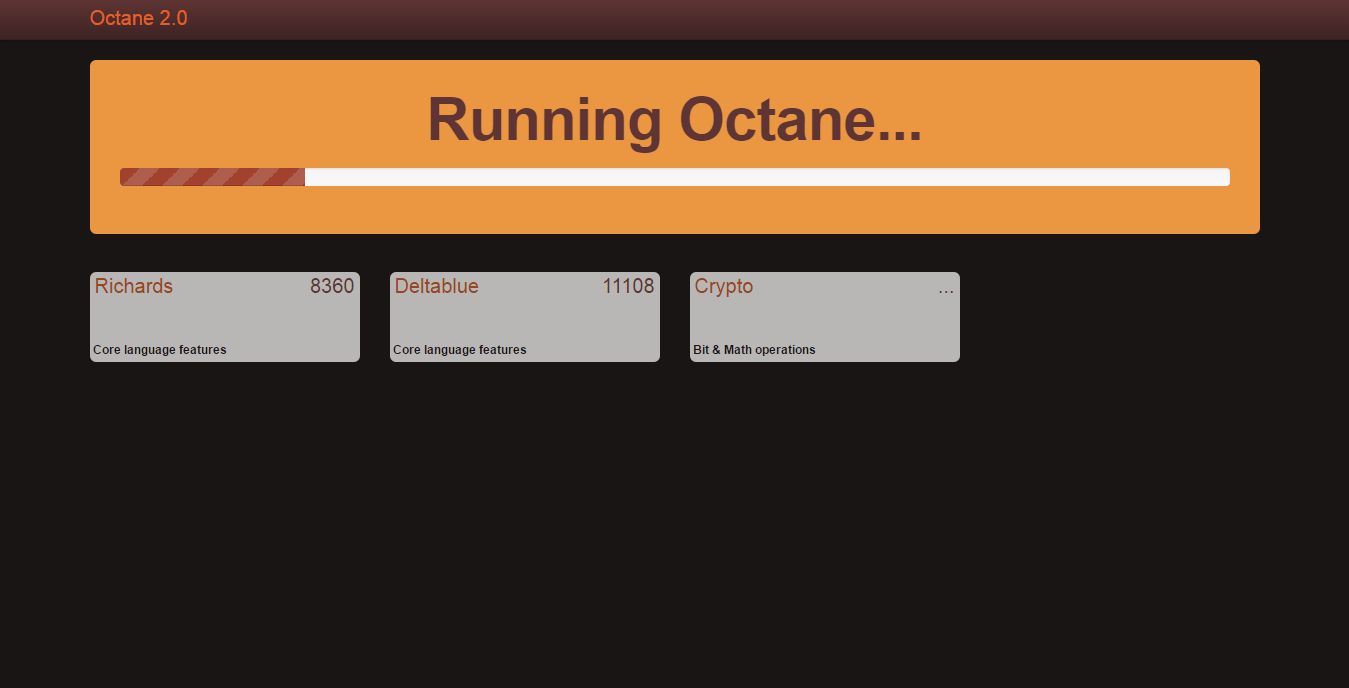Click the ellipsis on the Crypto box
This screenshot has height=688, width=1349.
pos(946,290)
